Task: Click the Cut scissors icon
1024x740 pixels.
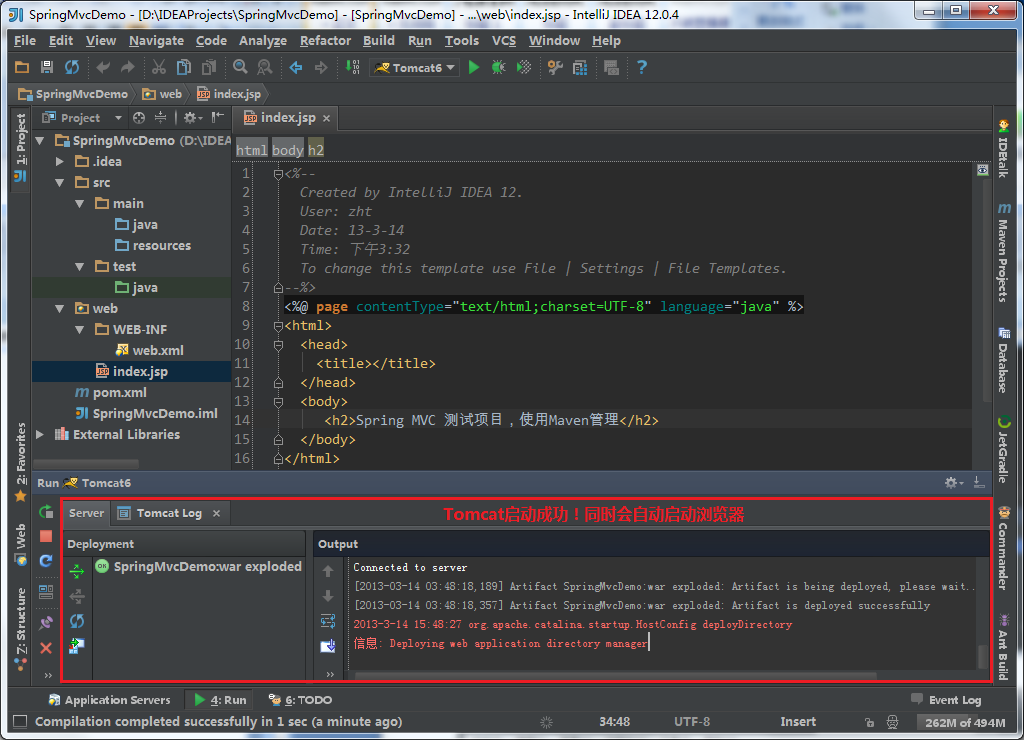Action: click(159, 67)
